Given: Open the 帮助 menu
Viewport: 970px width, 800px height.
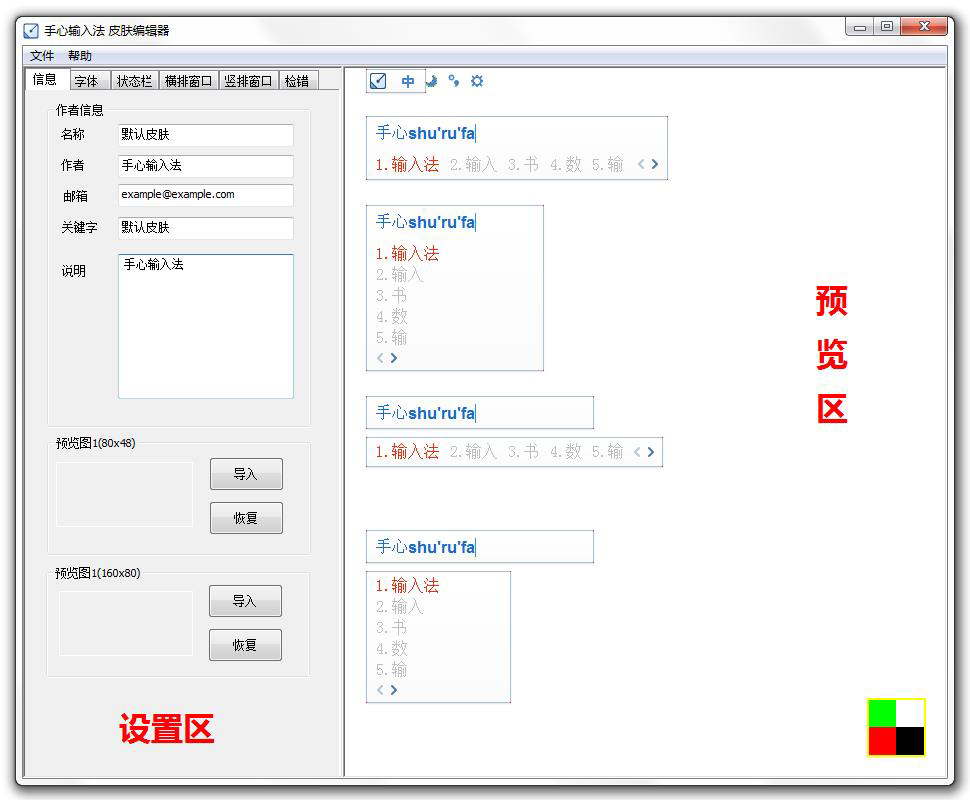Looking at the screenshot, I should tap(80, 56).
